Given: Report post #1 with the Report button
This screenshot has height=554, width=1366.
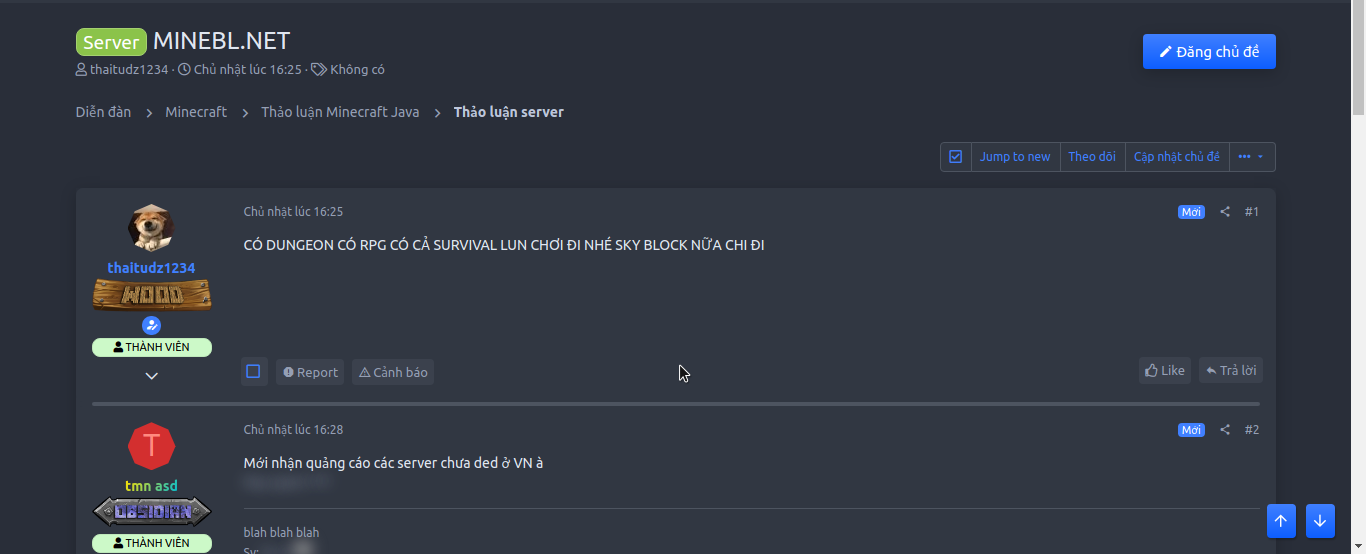Looking at the screenshot, I should pos(310,372).
